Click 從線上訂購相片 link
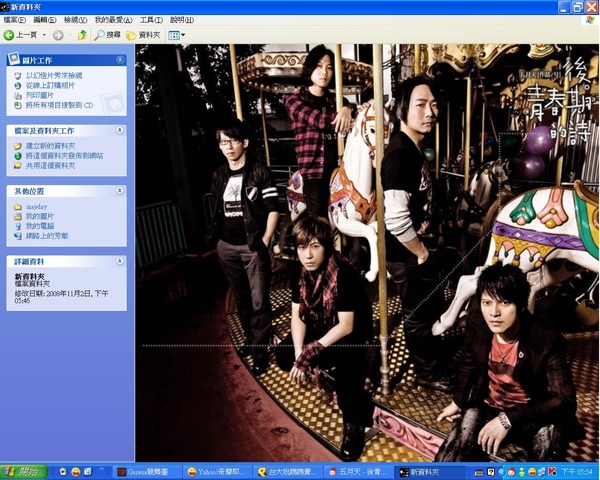The width and height of the screenshot is (600, 480). coord(51,85)
